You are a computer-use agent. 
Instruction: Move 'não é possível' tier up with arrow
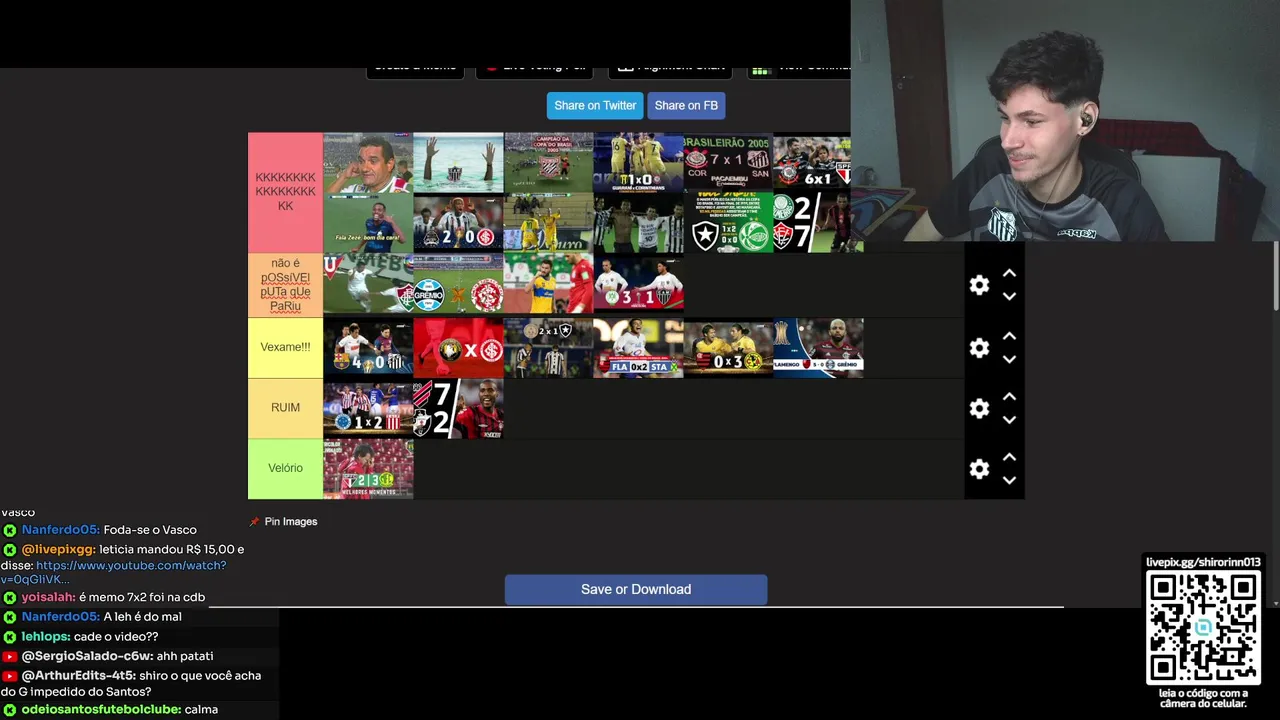click(x=1009, y=273)
